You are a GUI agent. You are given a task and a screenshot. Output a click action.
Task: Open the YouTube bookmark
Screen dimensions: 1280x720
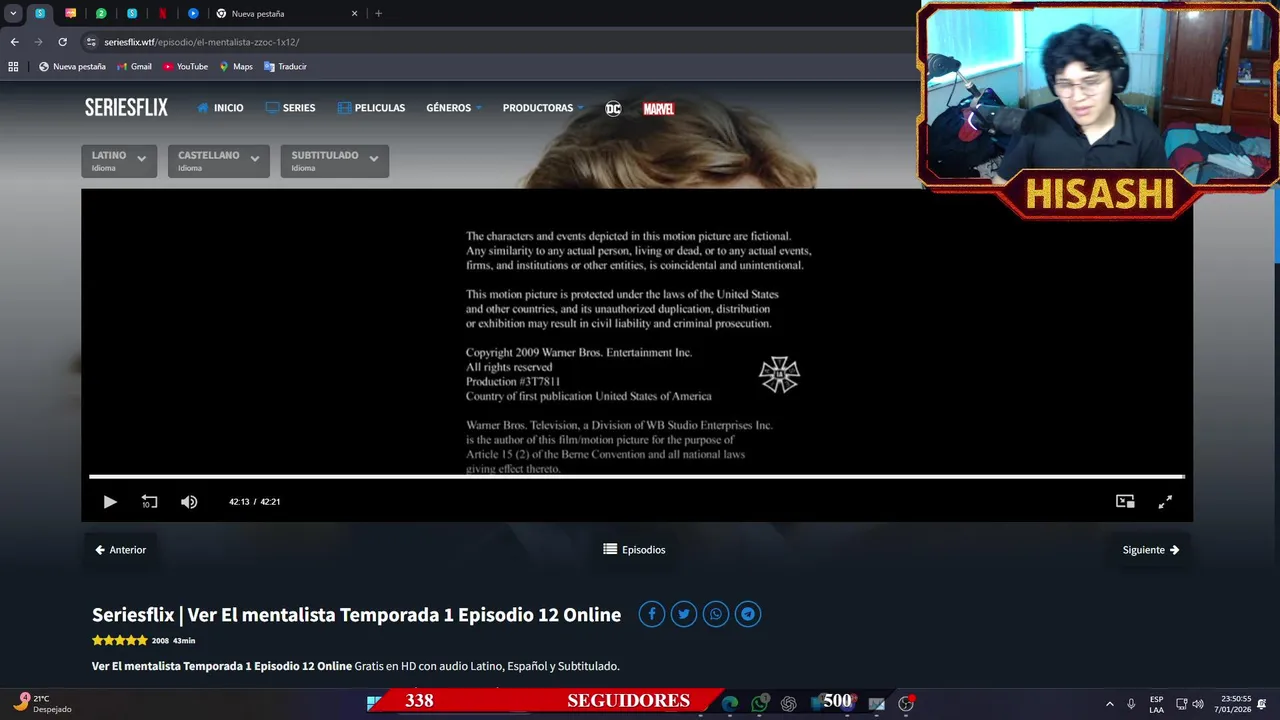[x=185, y=67]
